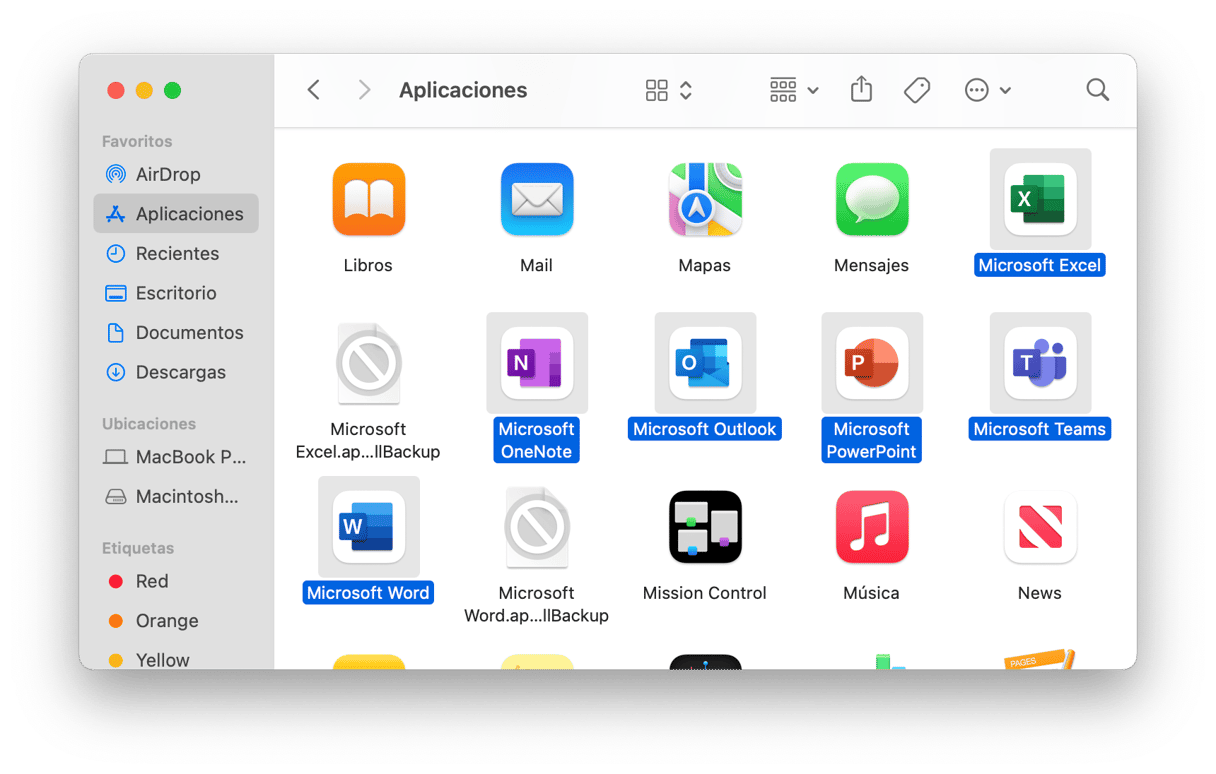1216x774 pixels.
Task: Select the Microsoft PowerPoint app icon
Action: [872, 363]
